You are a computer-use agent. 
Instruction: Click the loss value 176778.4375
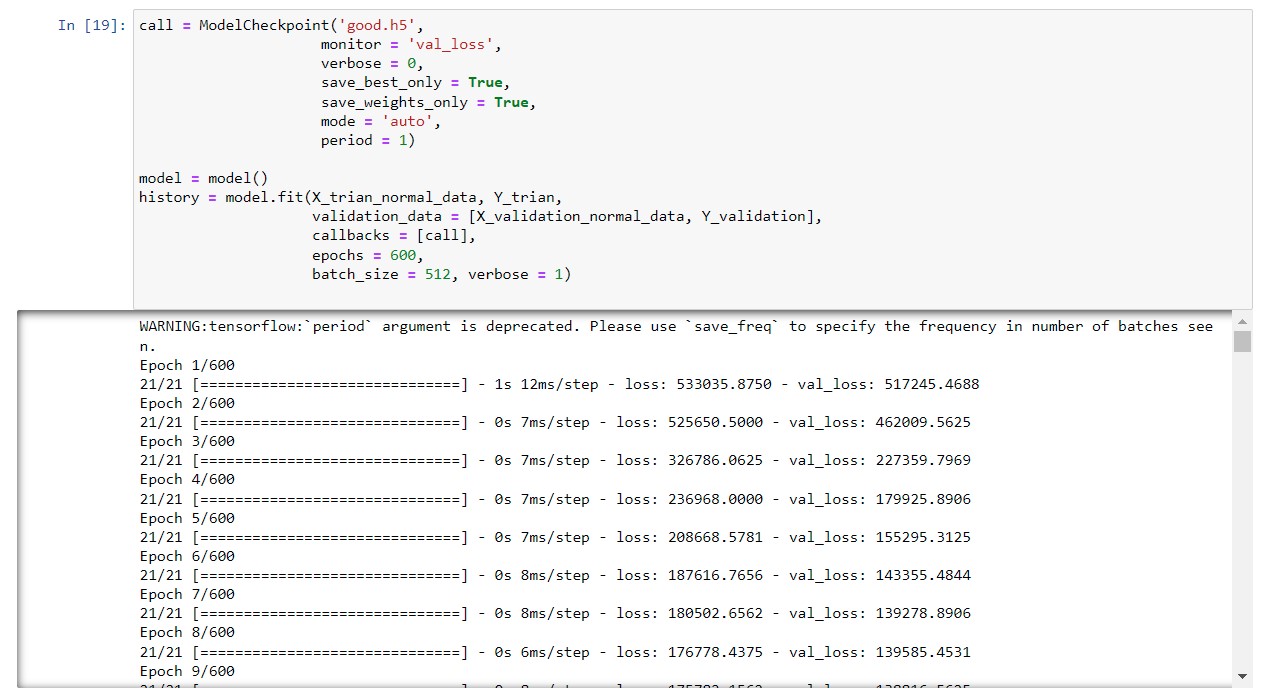715,652
